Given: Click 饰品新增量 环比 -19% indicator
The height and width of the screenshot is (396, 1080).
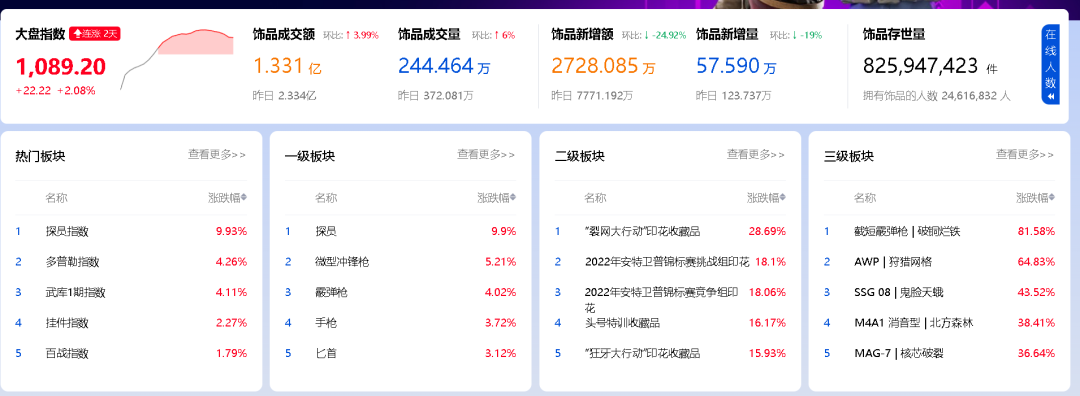Looking at the screenshot, I should (796, 35).
